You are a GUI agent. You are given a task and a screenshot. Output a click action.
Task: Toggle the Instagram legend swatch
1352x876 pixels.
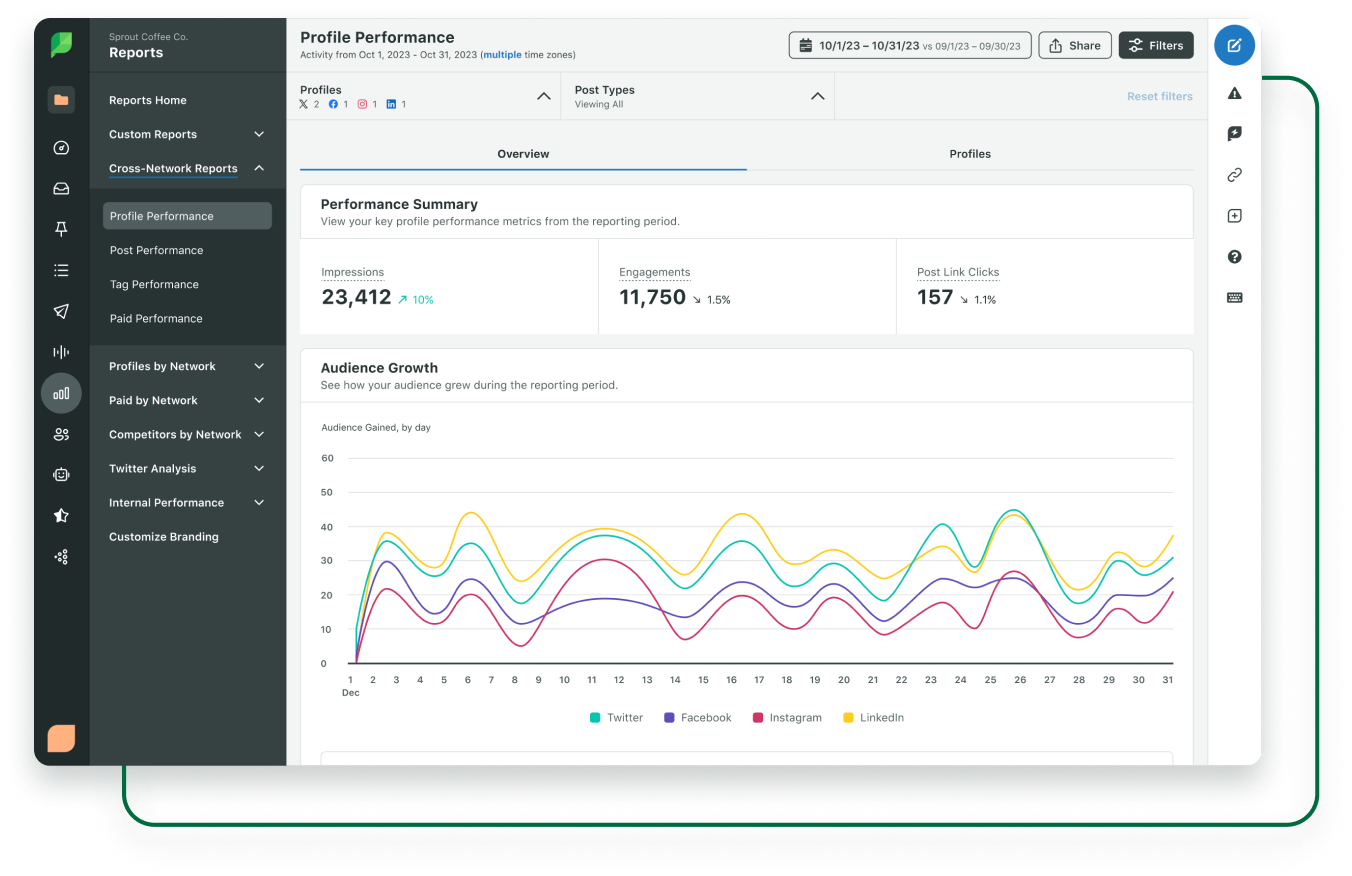[x=758, y=718]
